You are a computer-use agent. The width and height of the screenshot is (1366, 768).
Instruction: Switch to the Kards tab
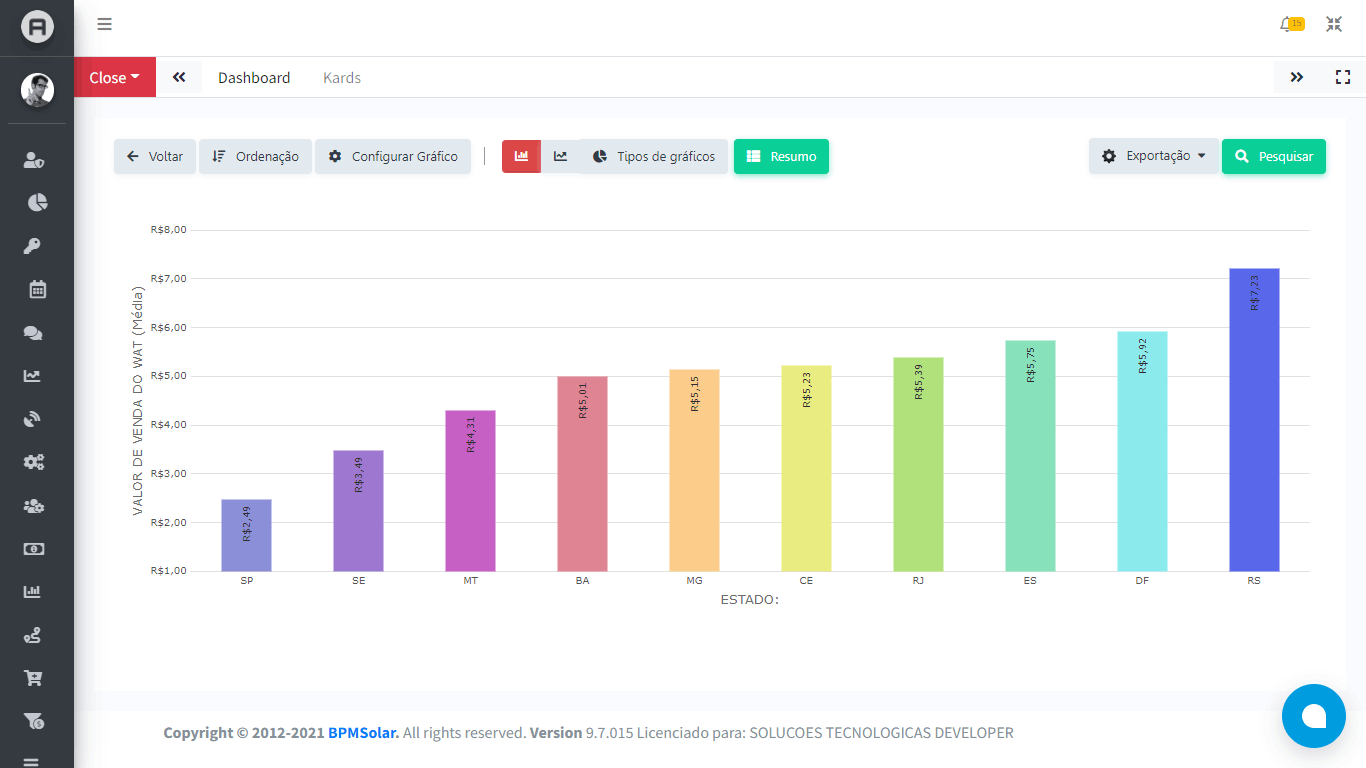click(x=341, y=77)
